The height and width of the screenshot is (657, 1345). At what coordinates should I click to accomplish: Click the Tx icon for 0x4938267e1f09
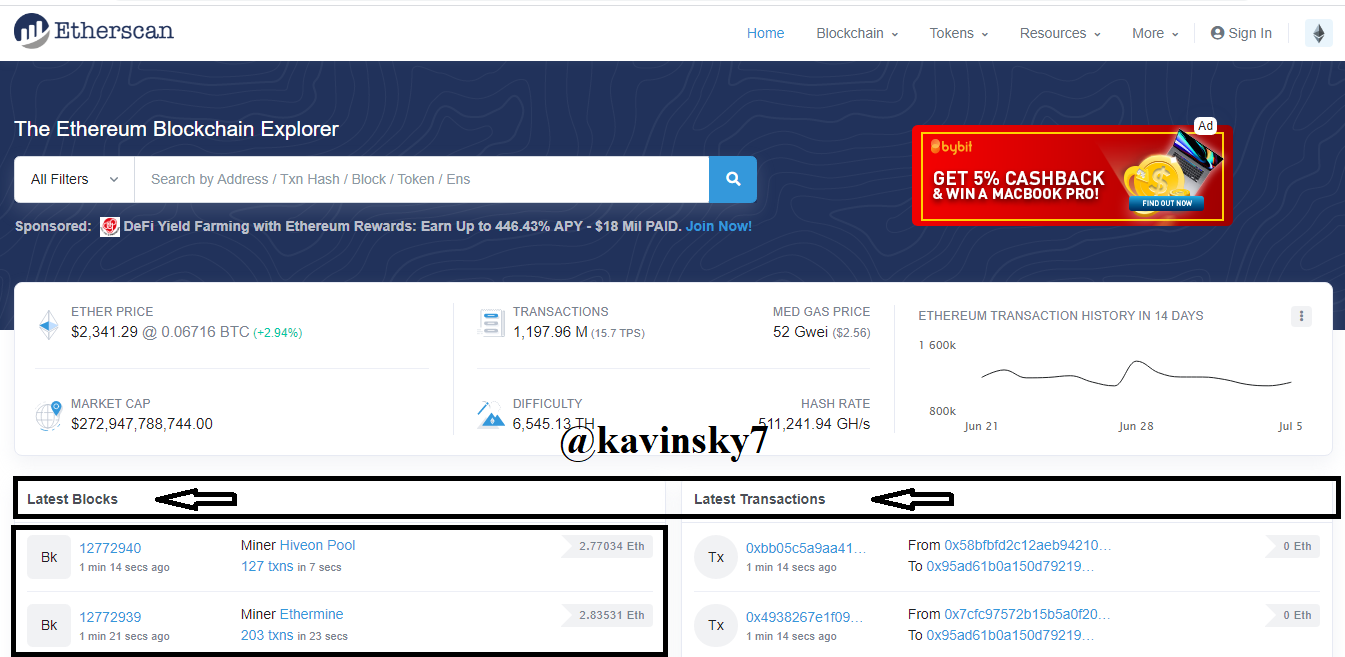coord(716,625)
